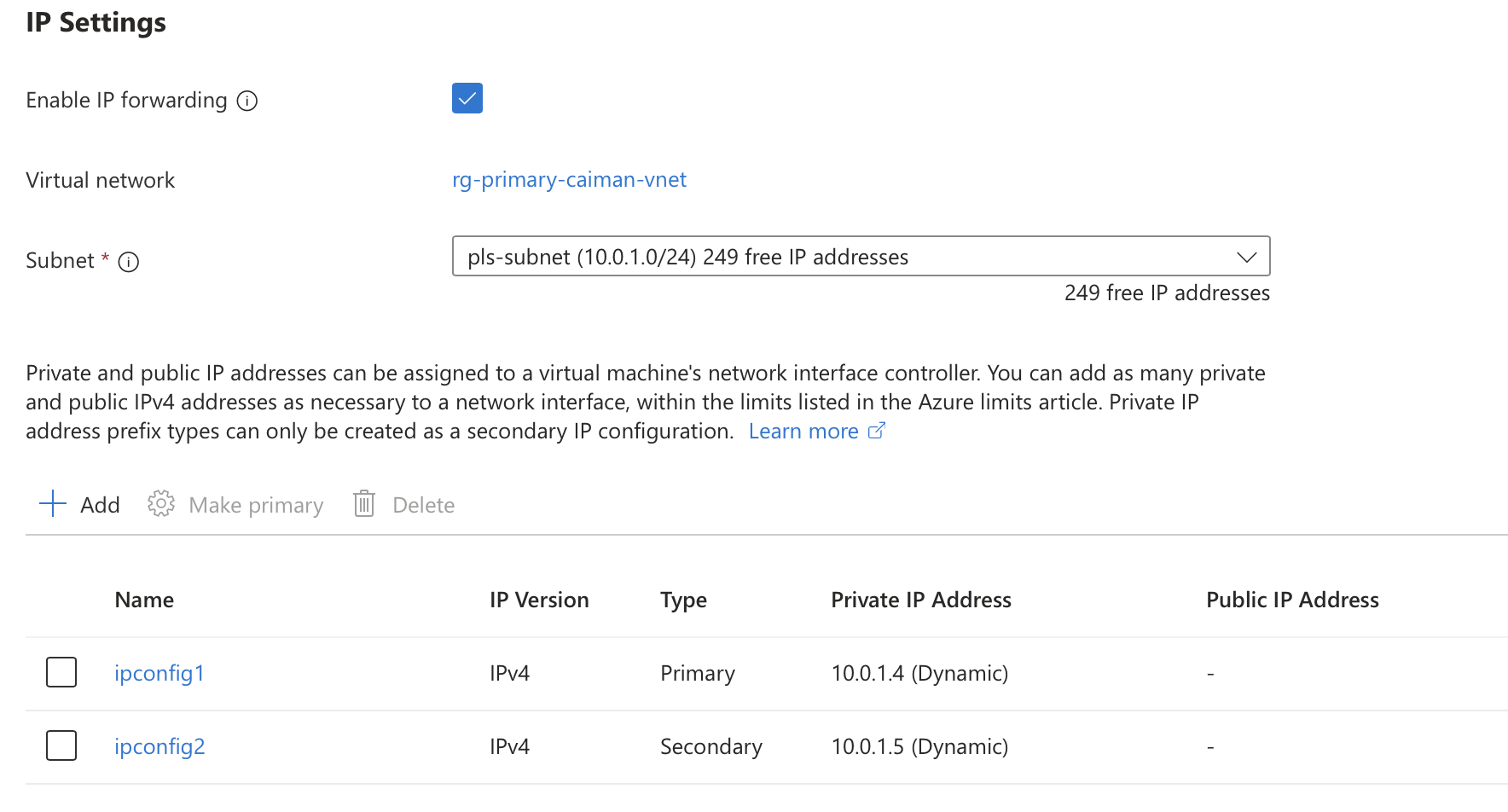This screenshot has height=812, width=1508.
Task: Open ipconfig2 configuration link
Action: coord(159,746)
